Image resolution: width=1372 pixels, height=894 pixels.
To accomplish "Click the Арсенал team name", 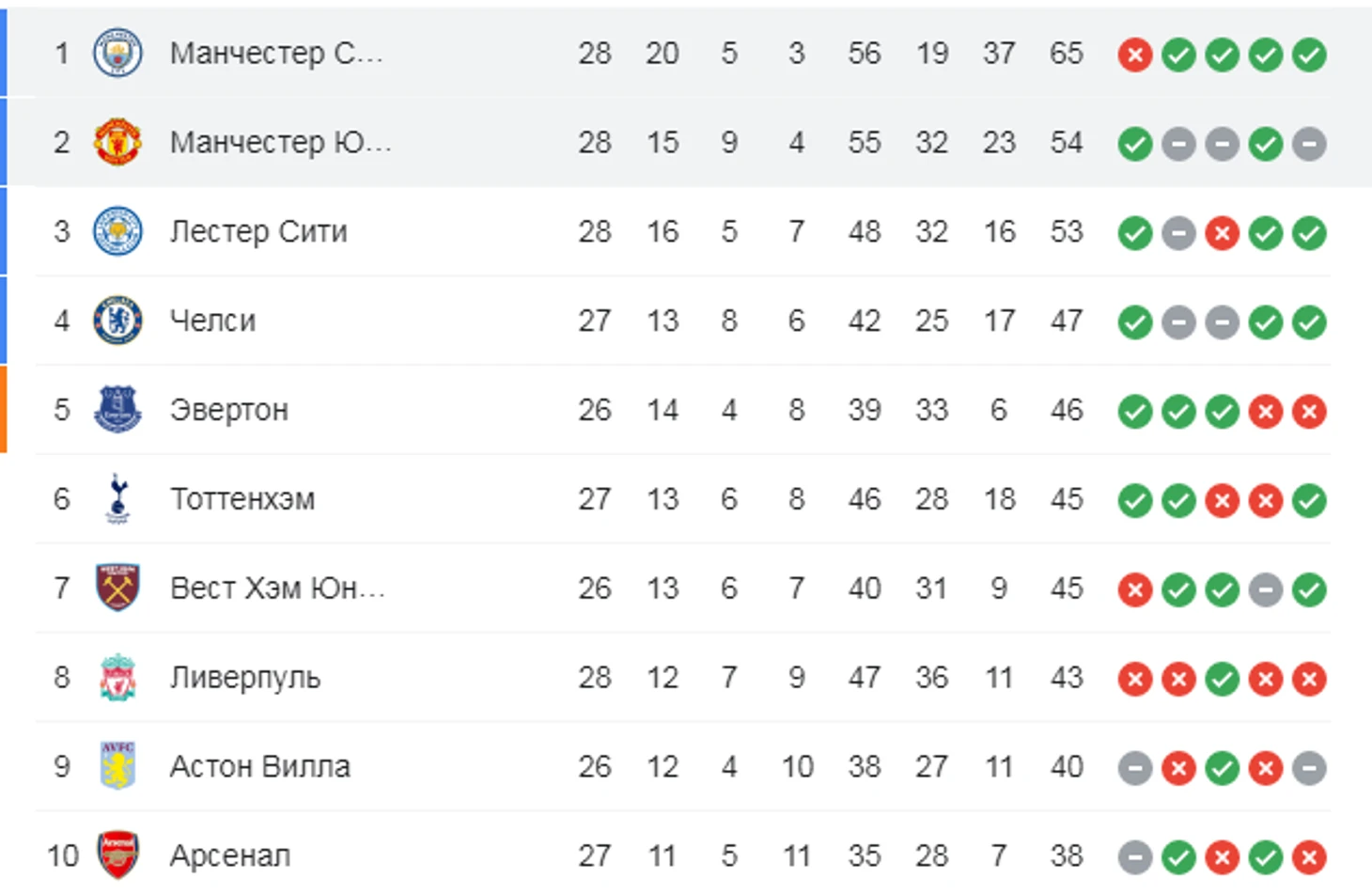I will pyautogui.click(x=229, y=855).
